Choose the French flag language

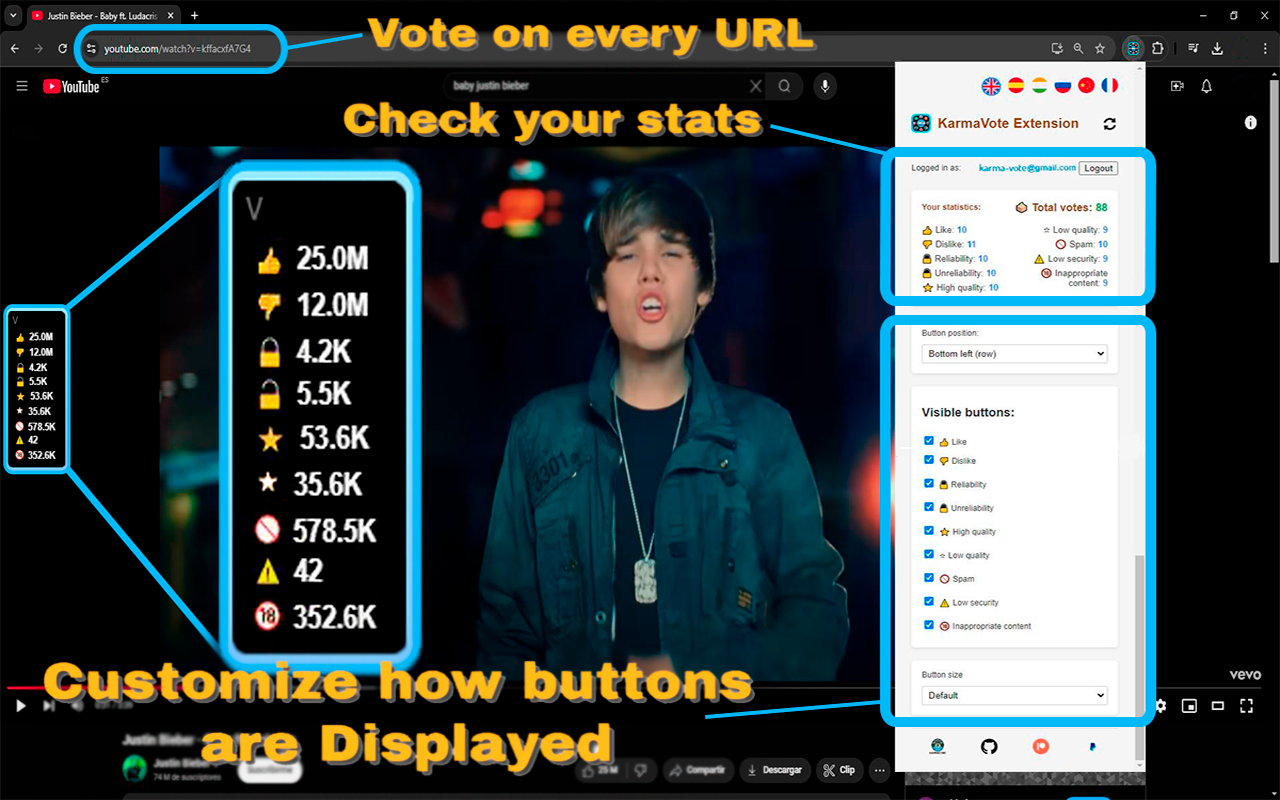[1110, 86]
